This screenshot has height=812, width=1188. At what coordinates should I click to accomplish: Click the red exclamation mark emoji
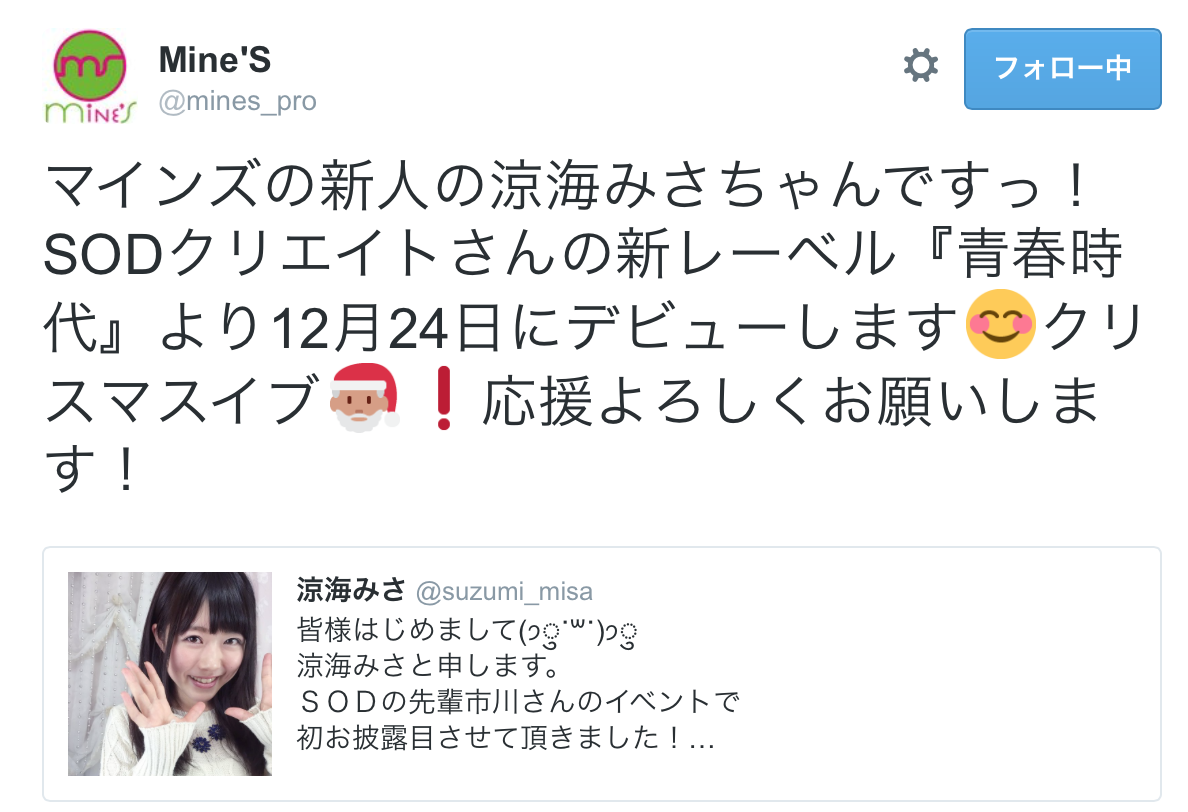click(x=444, y=398)
